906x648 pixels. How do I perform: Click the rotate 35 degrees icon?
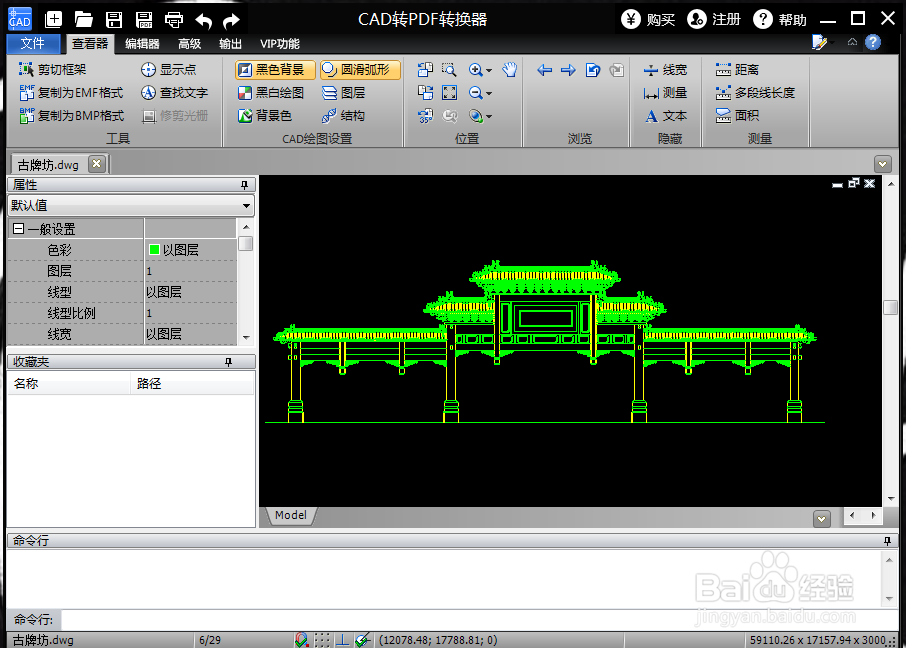tap(425, 116)
